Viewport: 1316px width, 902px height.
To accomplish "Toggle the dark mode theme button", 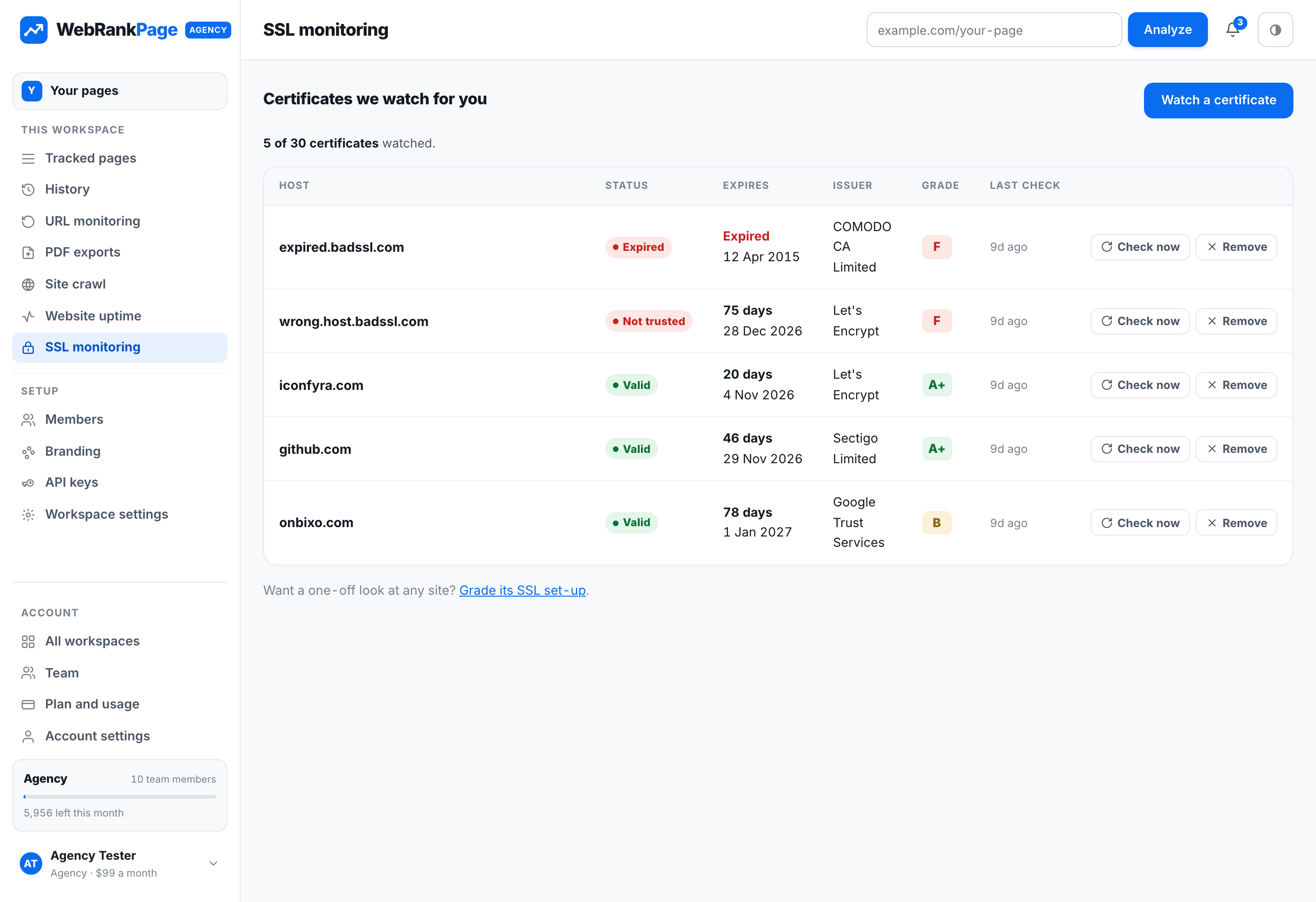I will tap(1275, 30).
